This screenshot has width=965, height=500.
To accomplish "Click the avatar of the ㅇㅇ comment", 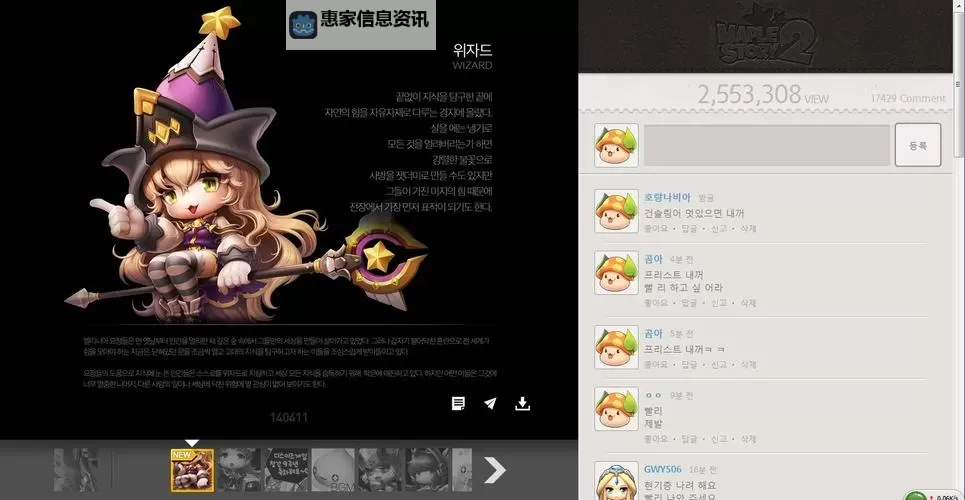I will [x=616, y=409].
